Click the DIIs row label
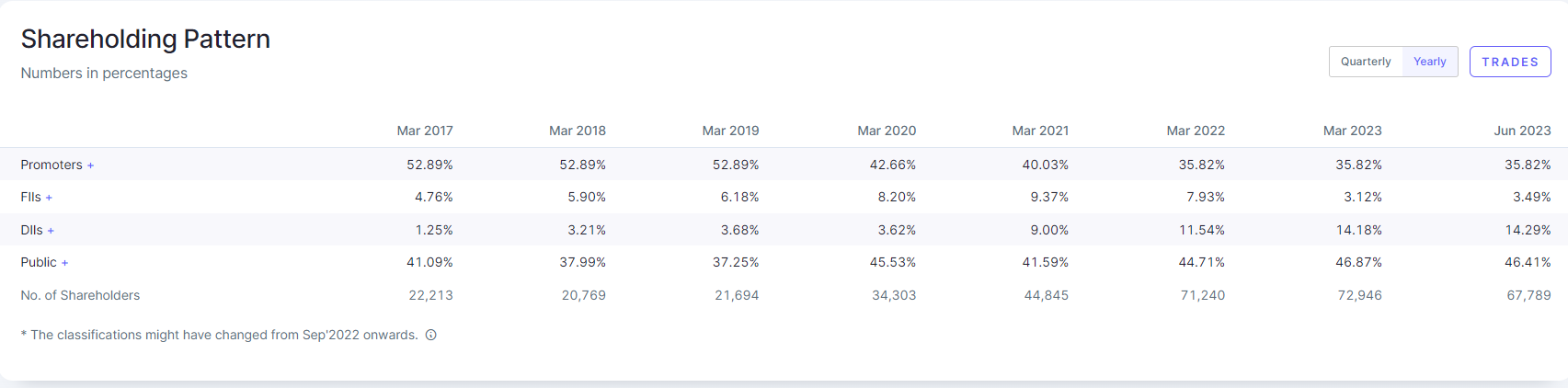Image resolution: width=1568 pixels, height=388 pixels. point(32,230)
